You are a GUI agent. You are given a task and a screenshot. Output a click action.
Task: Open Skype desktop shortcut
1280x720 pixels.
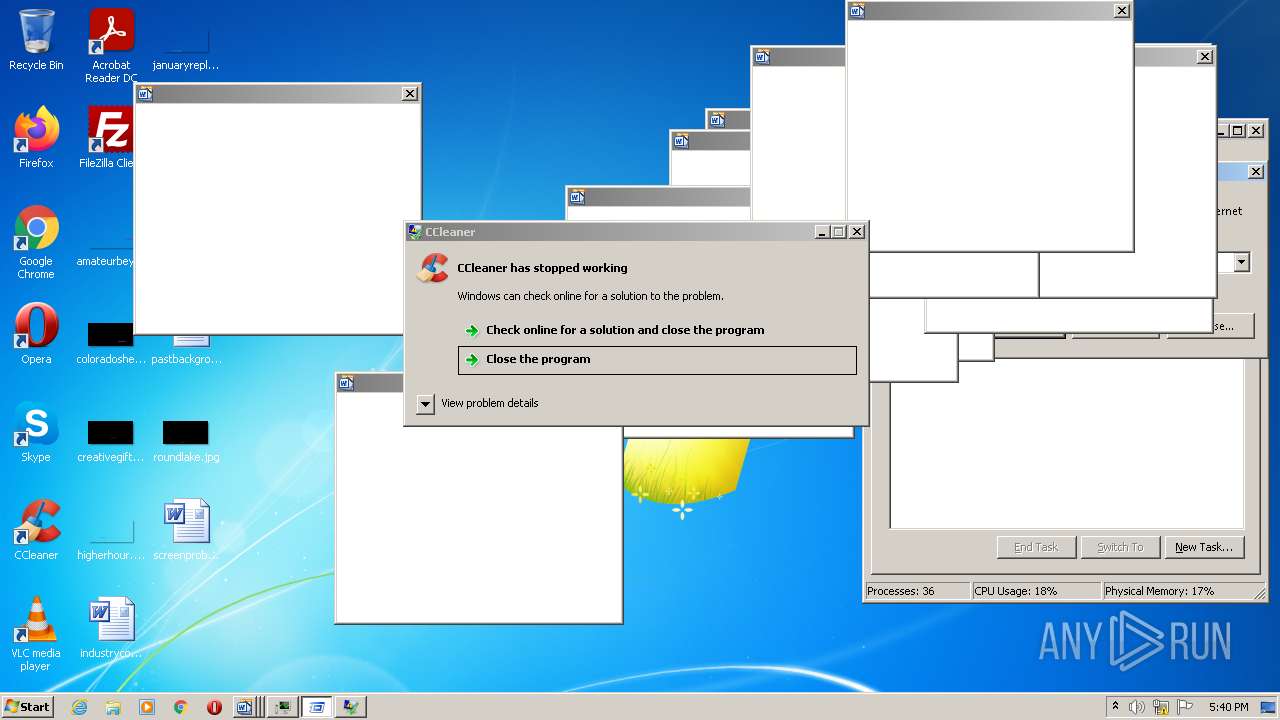pyautogui.click(x=36, y=432)
